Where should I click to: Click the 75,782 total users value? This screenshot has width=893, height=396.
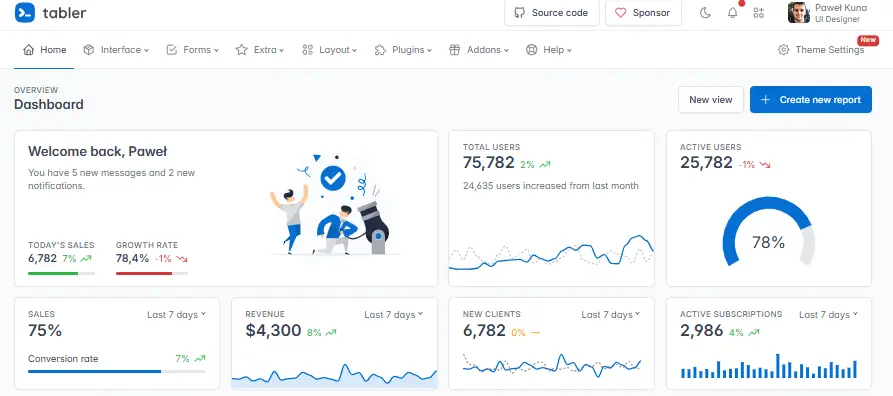489,163
